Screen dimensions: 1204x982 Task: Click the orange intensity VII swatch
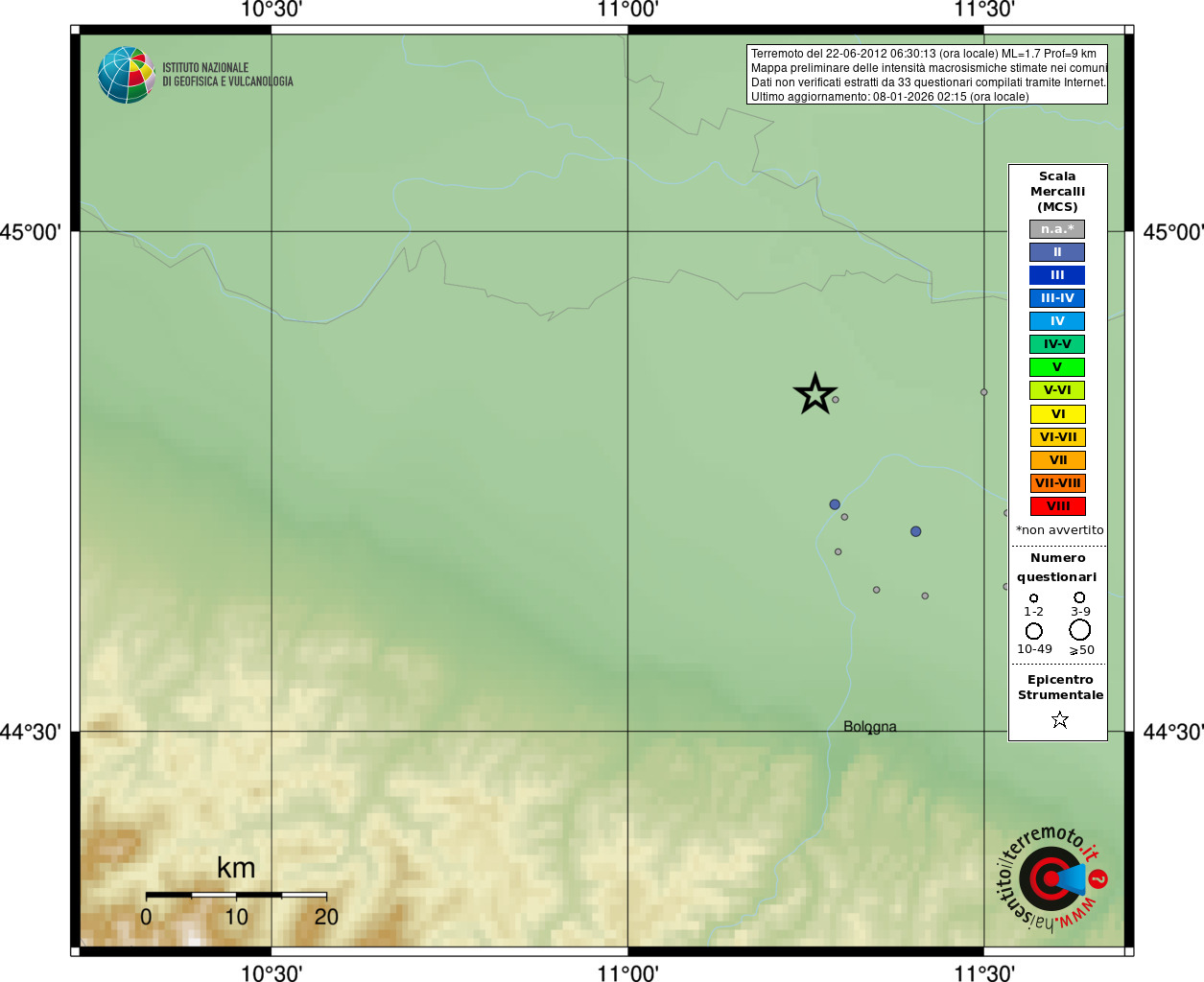[x=1057, y=460]
